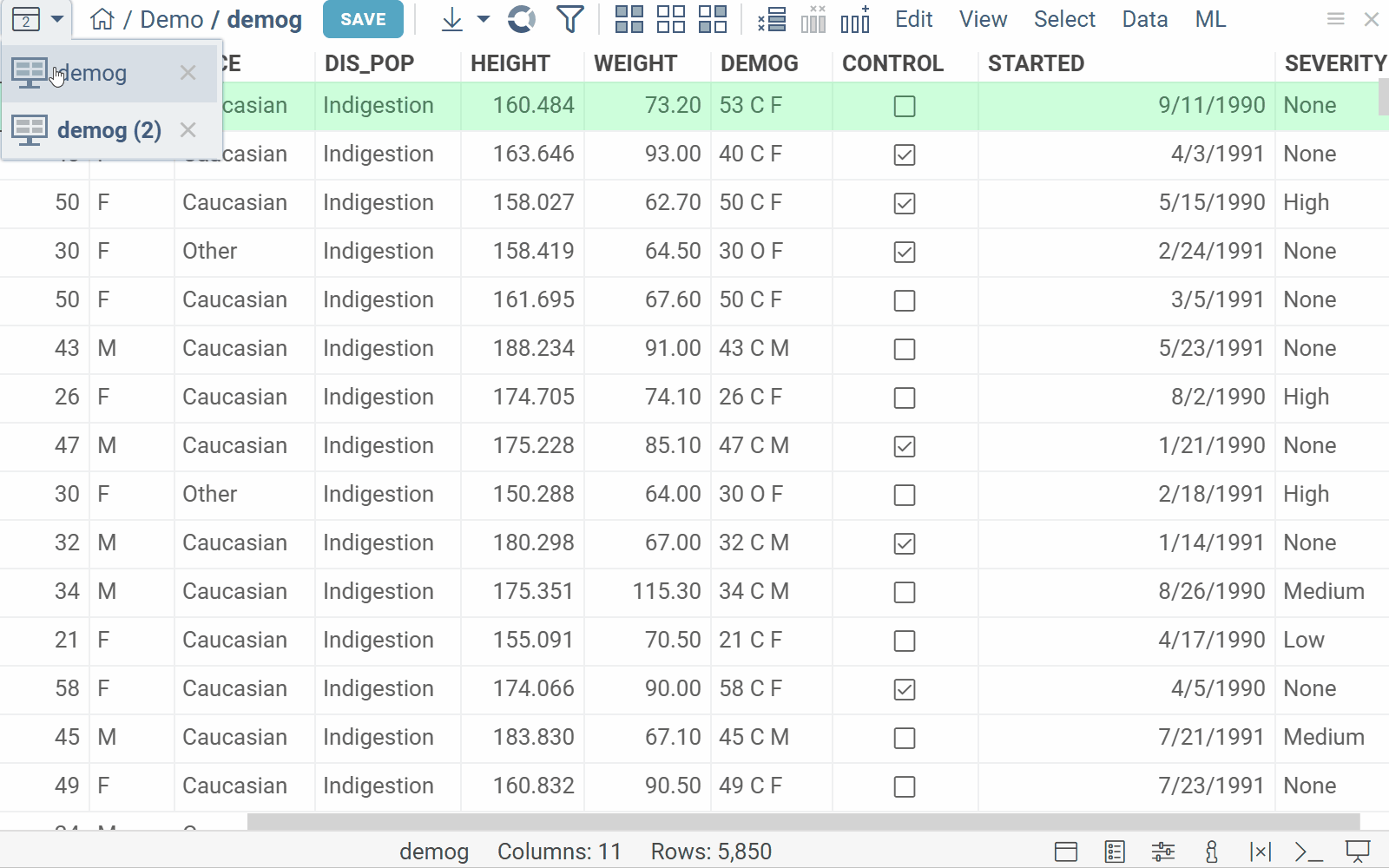Expand the download options dropdown arrow
1389x868 pixels.
[x=484, y=19]
